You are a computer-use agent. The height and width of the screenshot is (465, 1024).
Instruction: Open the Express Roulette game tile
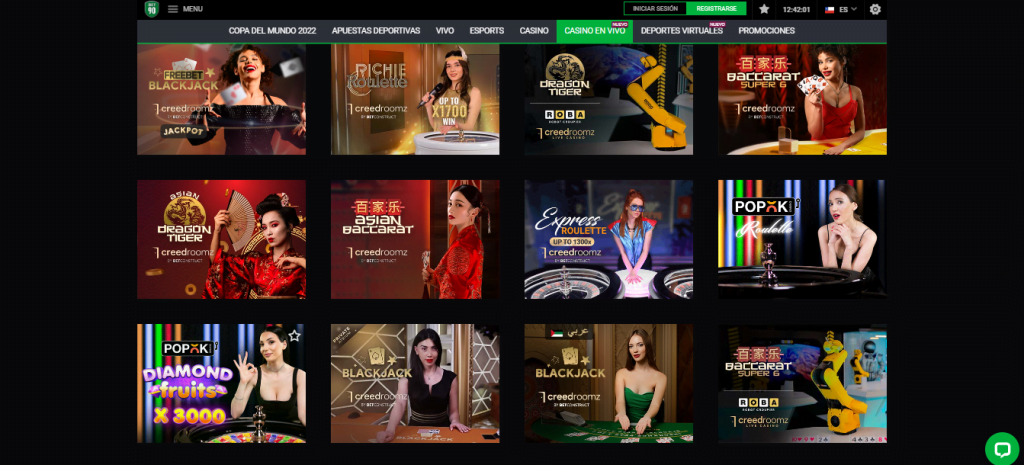tap(608, 239)
